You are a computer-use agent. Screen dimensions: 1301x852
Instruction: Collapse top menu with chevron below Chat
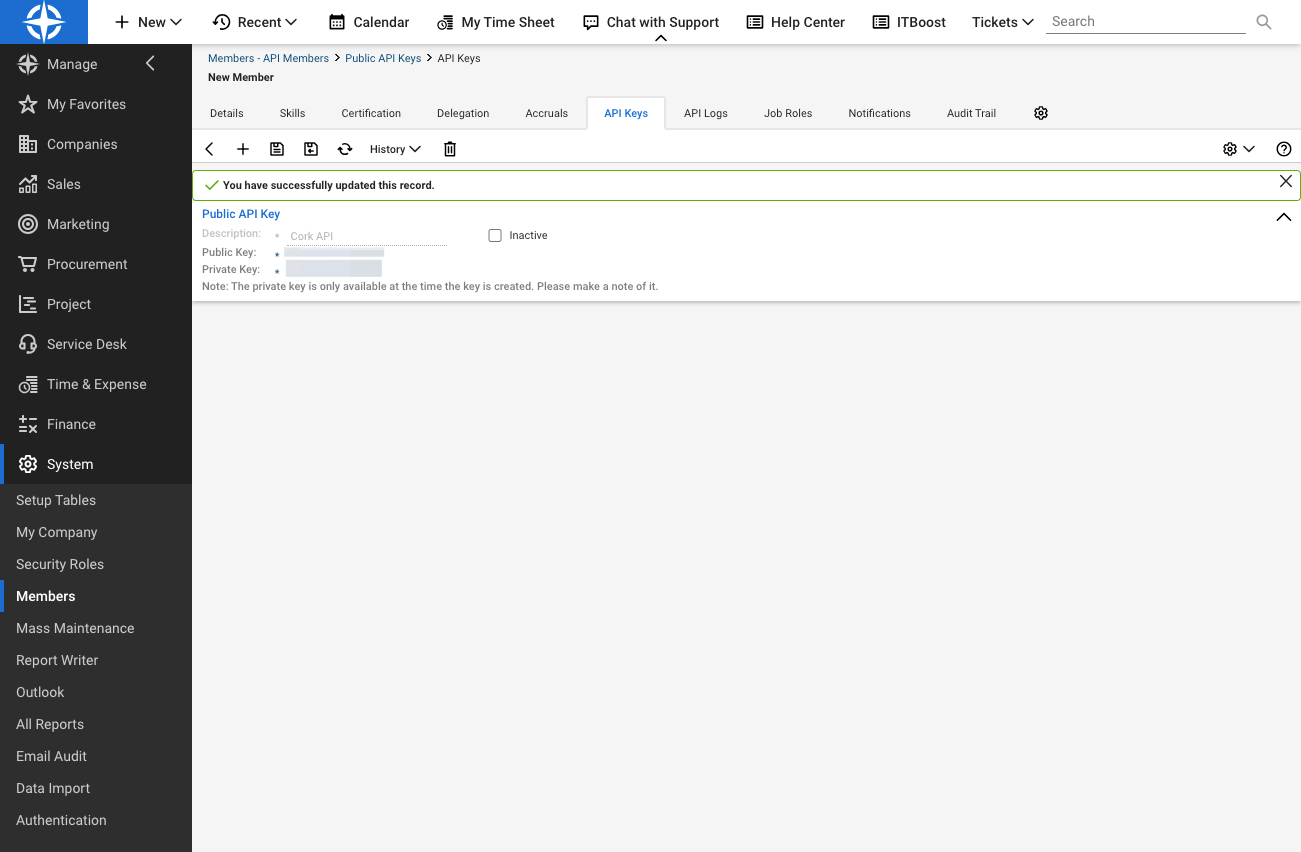point(661,38)
